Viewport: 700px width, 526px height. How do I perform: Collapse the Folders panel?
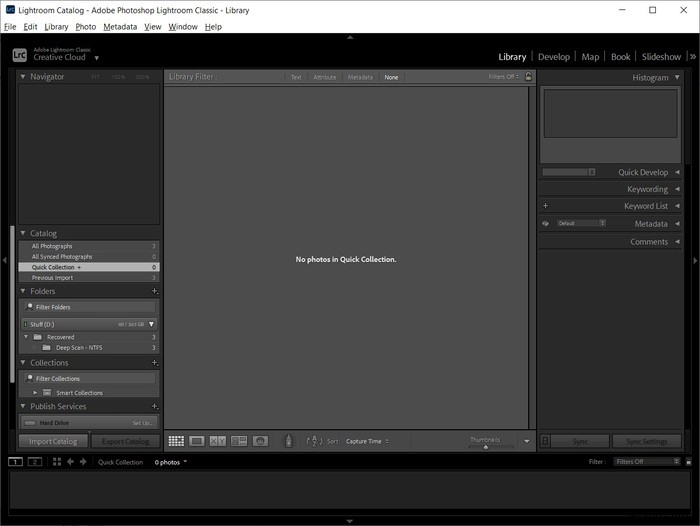pyautogui.click(x=23, y=291)
